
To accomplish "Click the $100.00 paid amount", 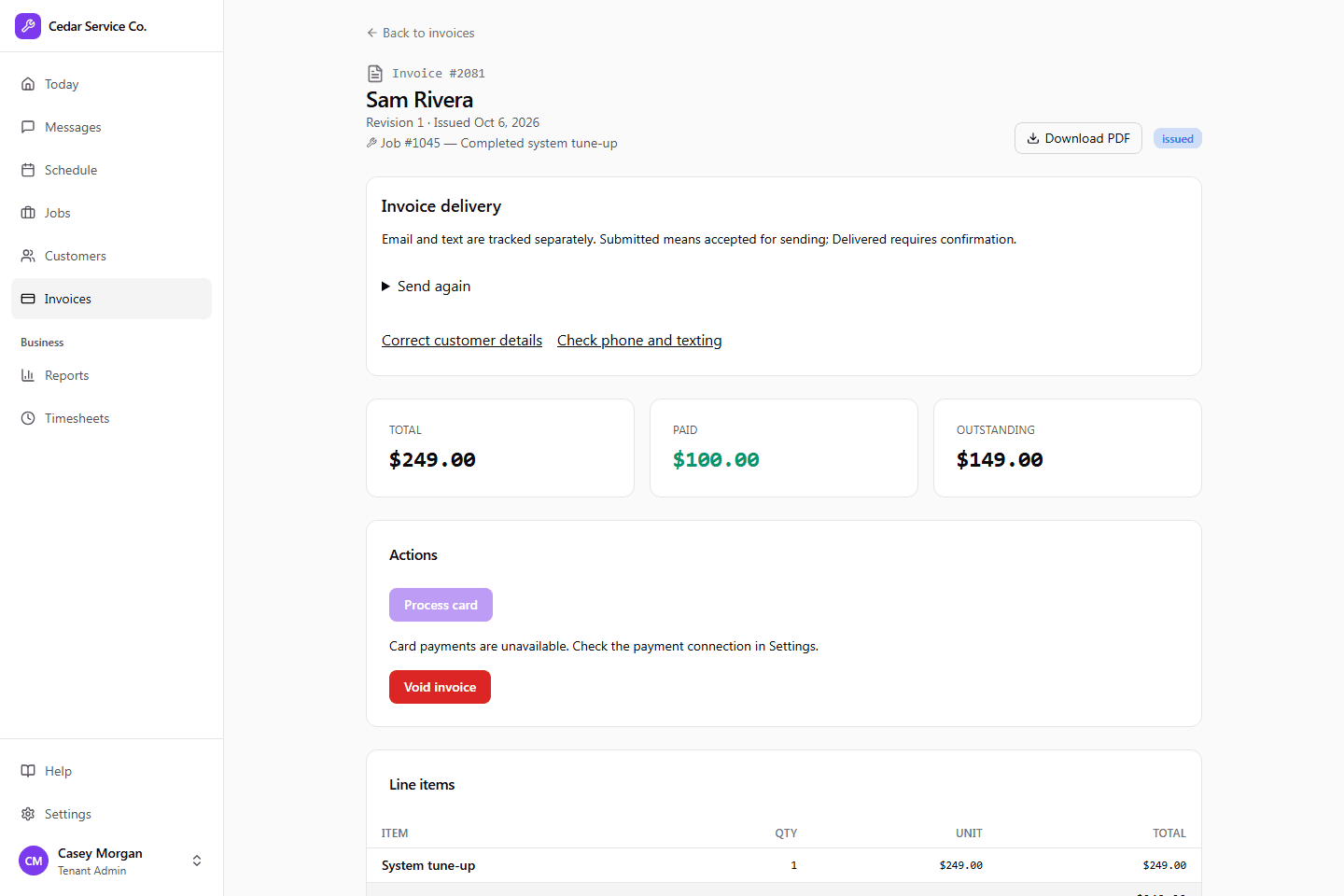I will [x=716, y=459].
